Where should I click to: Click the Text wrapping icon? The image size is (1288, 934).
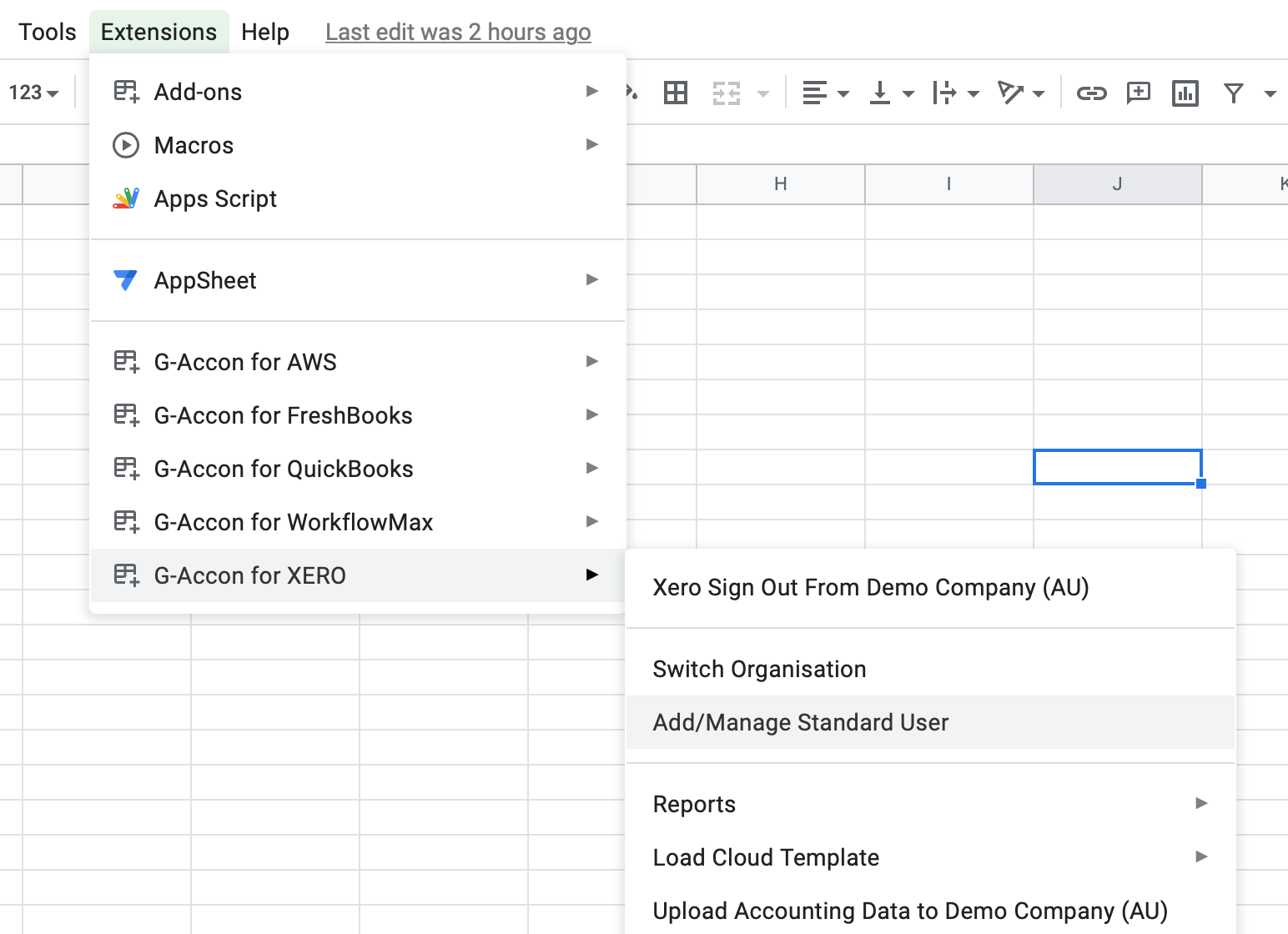pos(944,93)
